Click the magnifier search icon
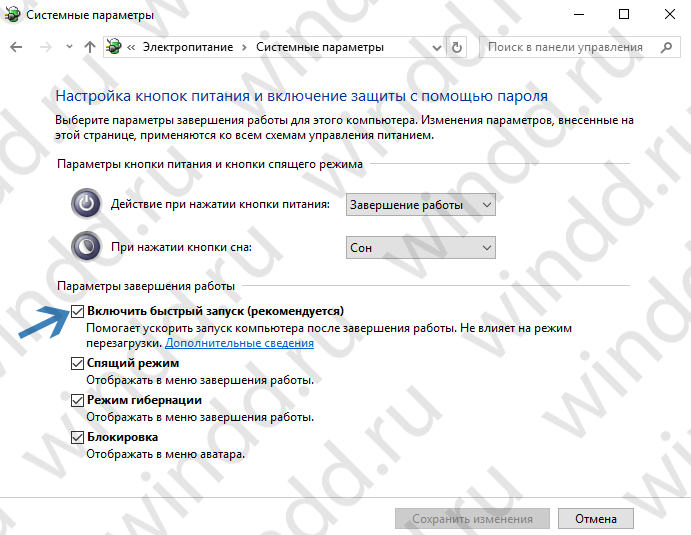 point(667,47)
